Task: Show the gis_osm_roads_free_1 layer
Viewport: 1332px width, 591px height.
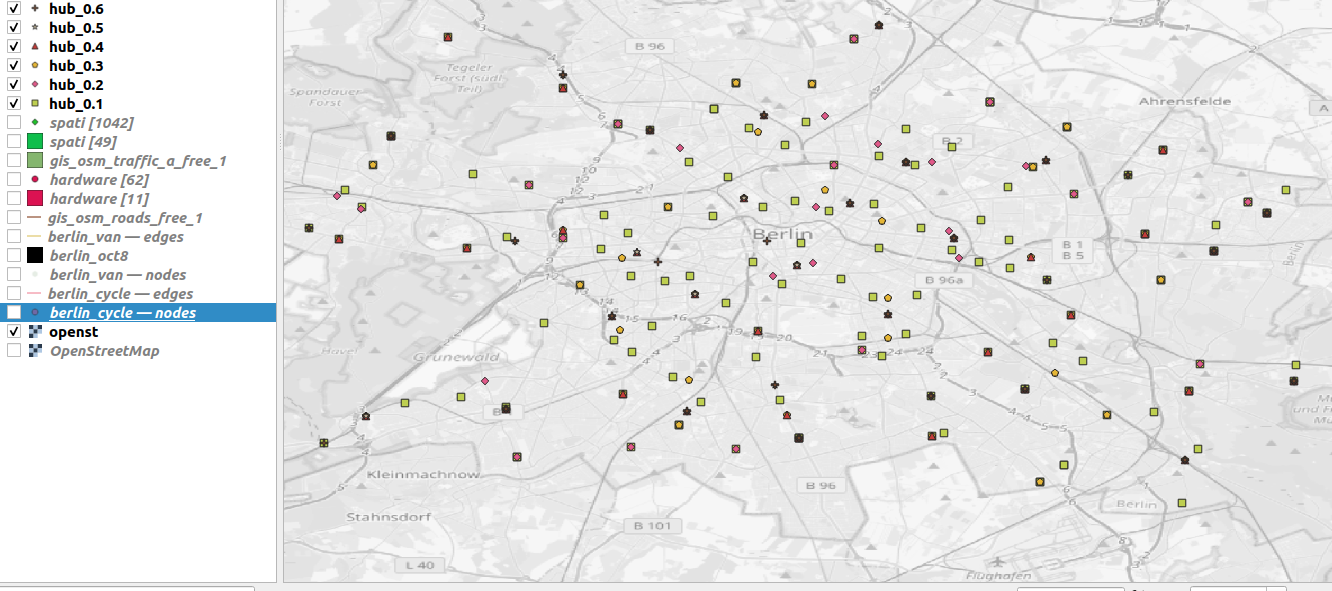Action: 14,218
